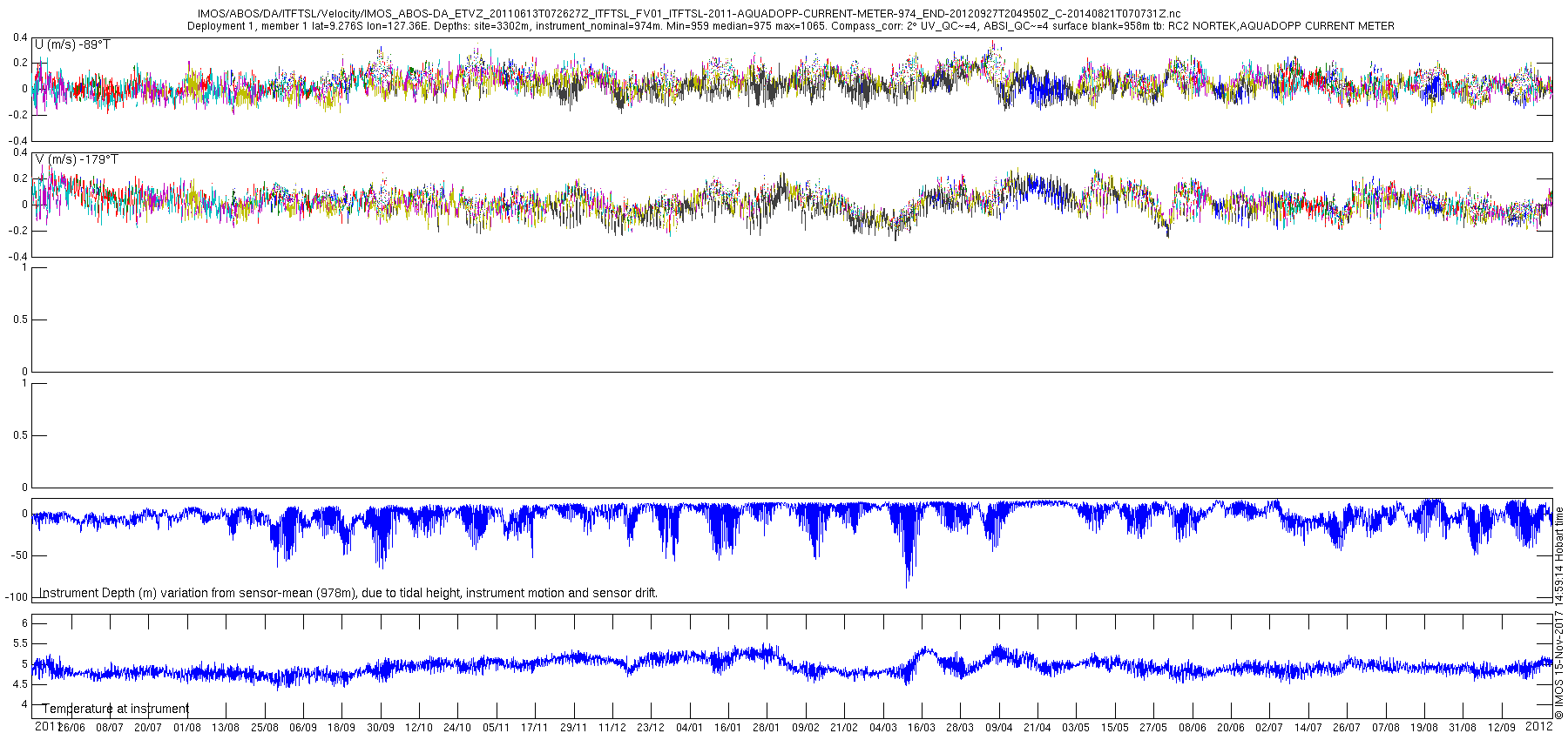Viewport: 1568px width, 740px height.
Task: Click the '5.5' tick on the temperature axis
Action: click(19, 643)
